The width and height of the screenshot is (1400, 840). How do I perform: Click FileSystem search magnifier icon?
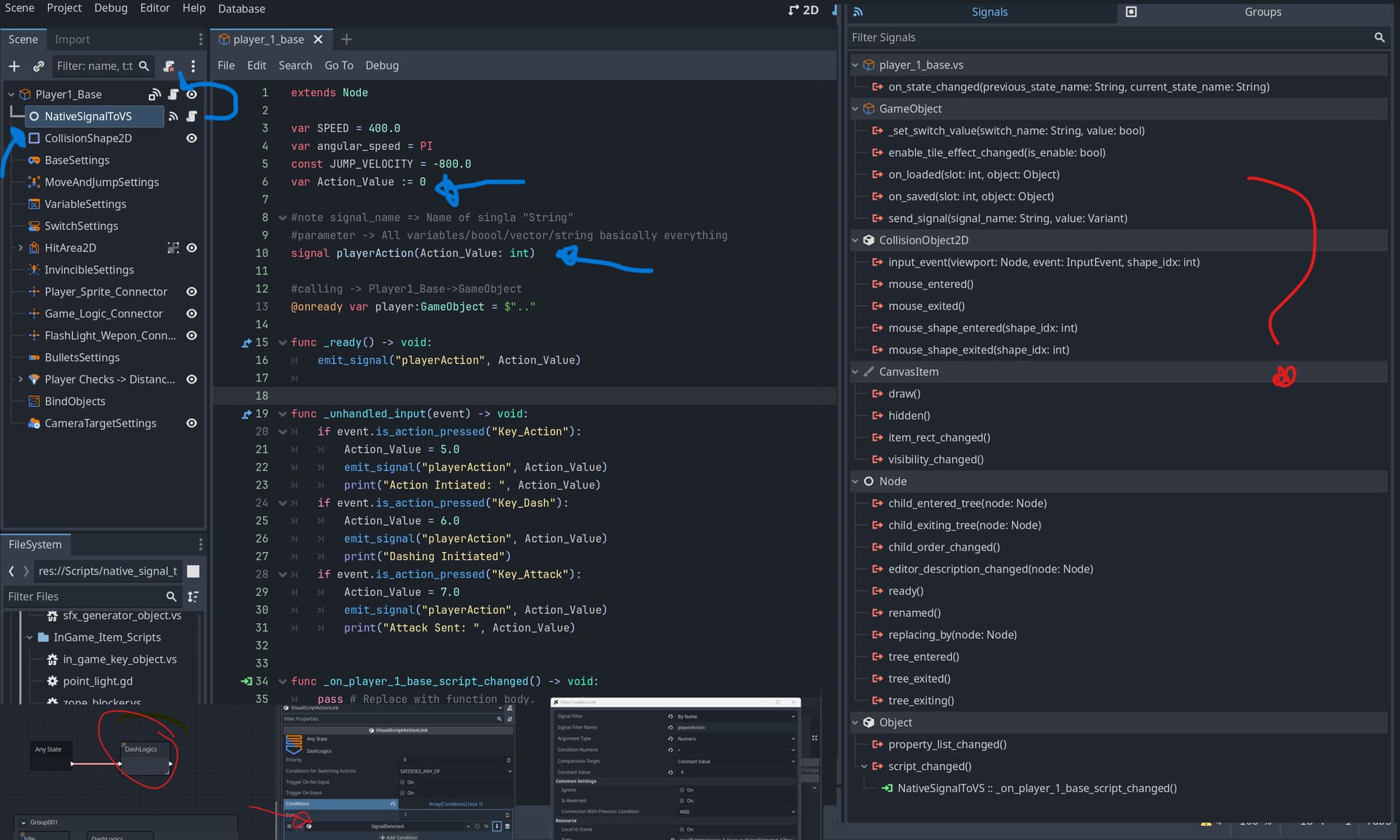(171, 596)
